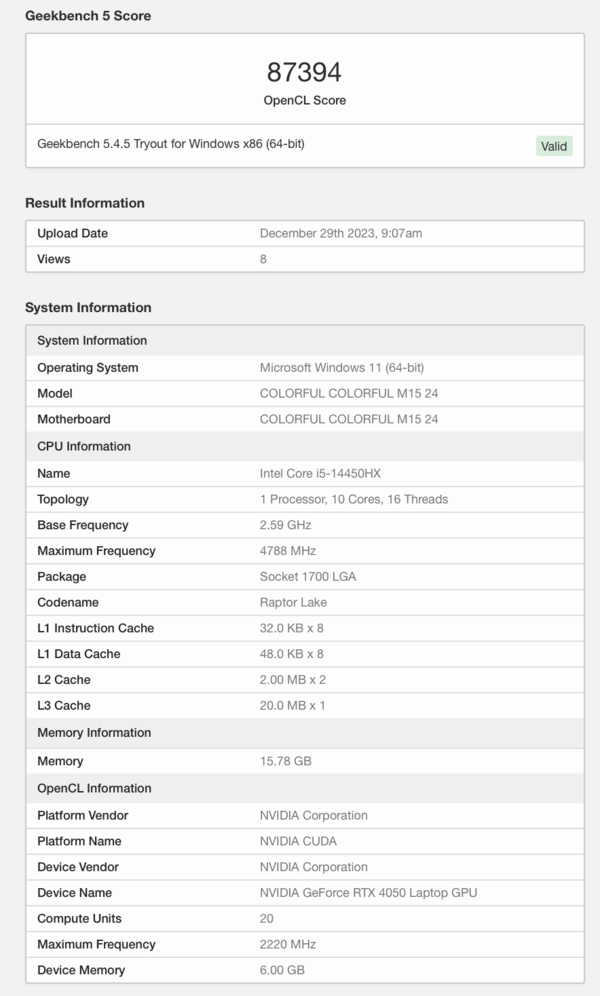The image size is (600, 996).
Task: Click the Codename Raptor Lake value
Action: pos(293,602)
